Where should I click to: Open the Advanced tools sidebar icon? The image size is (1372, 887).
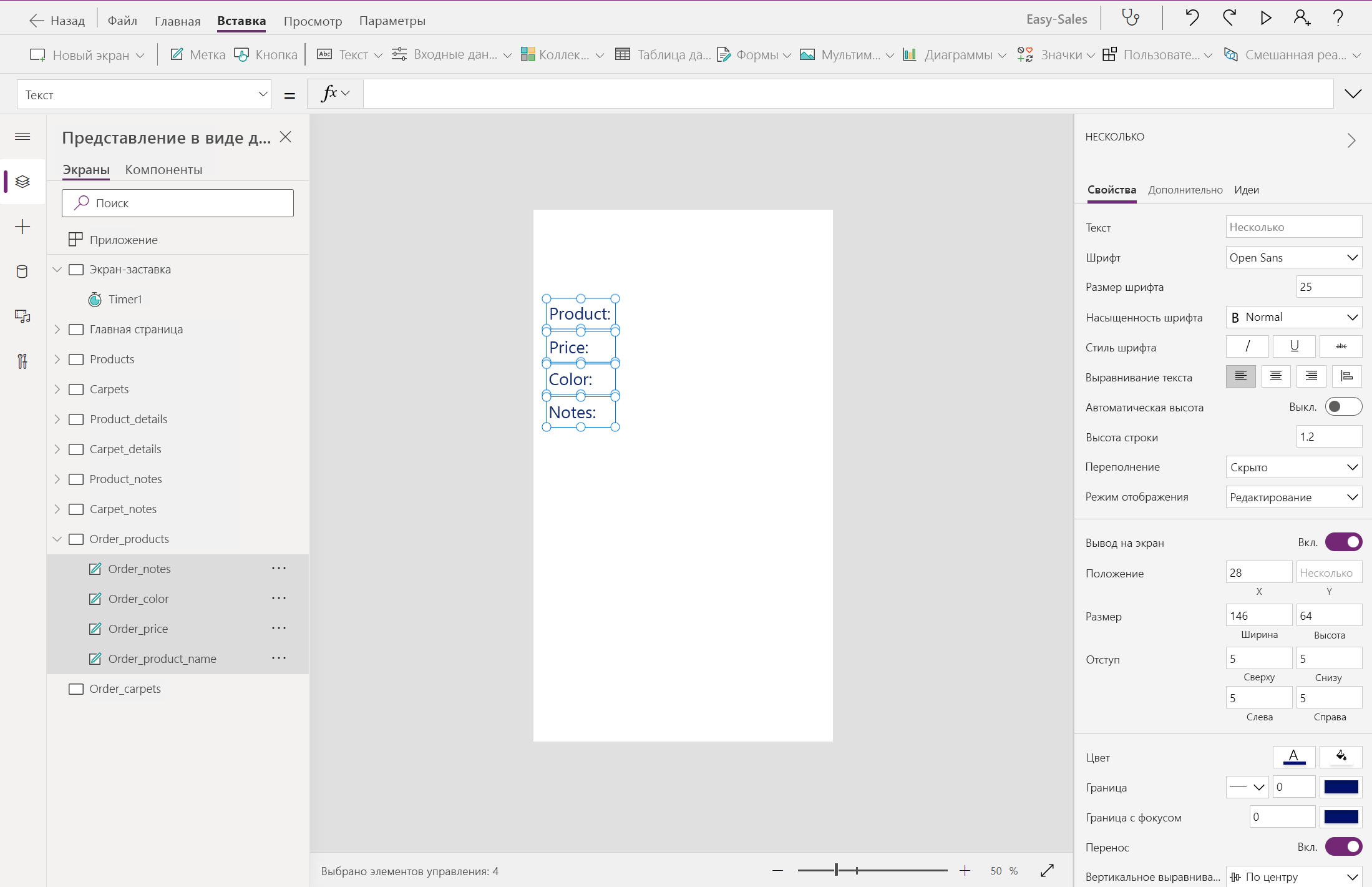pos(22,361)
